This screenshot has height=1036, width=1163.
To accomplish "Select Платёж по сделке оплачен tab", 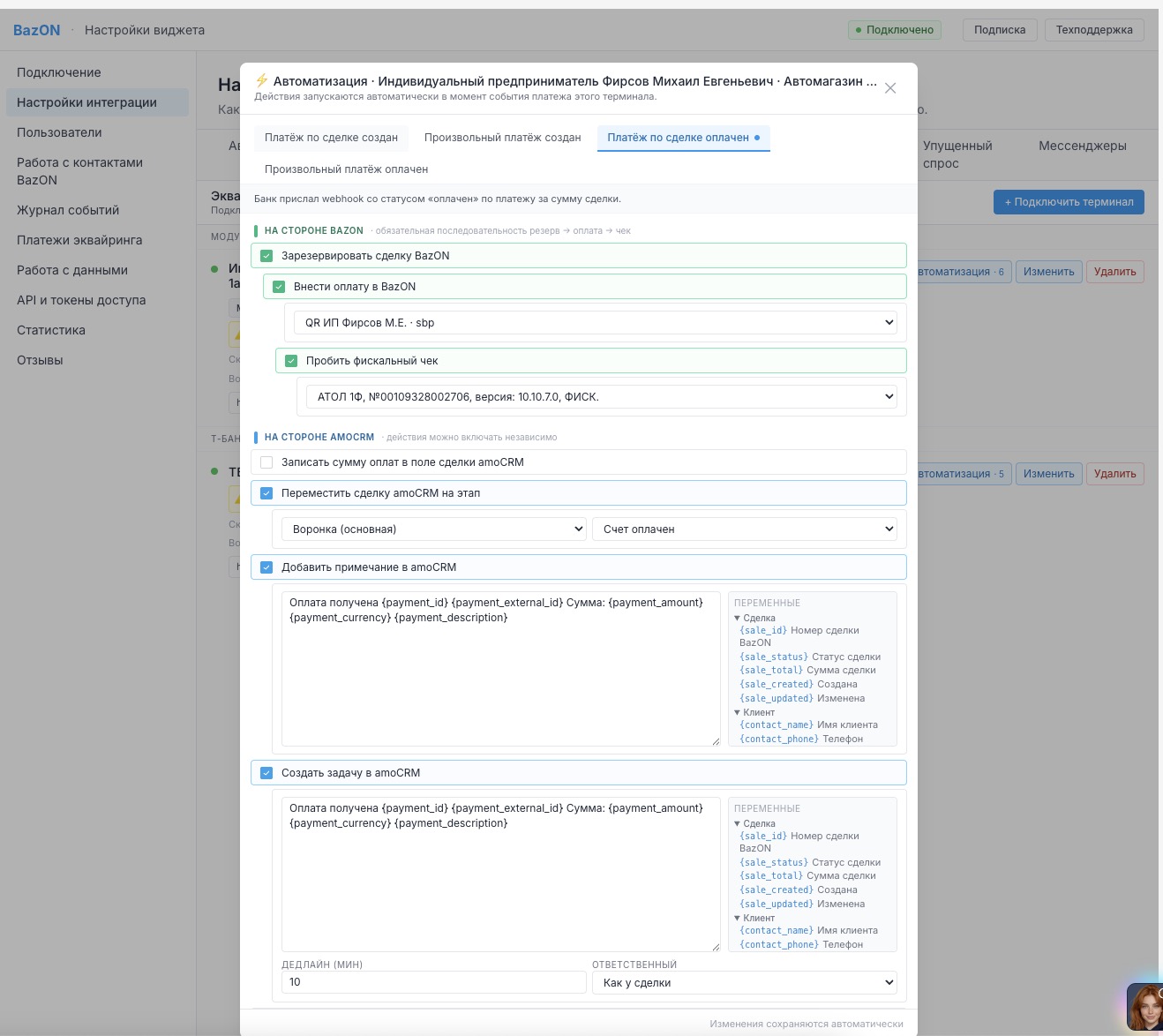I will point(684,138).
